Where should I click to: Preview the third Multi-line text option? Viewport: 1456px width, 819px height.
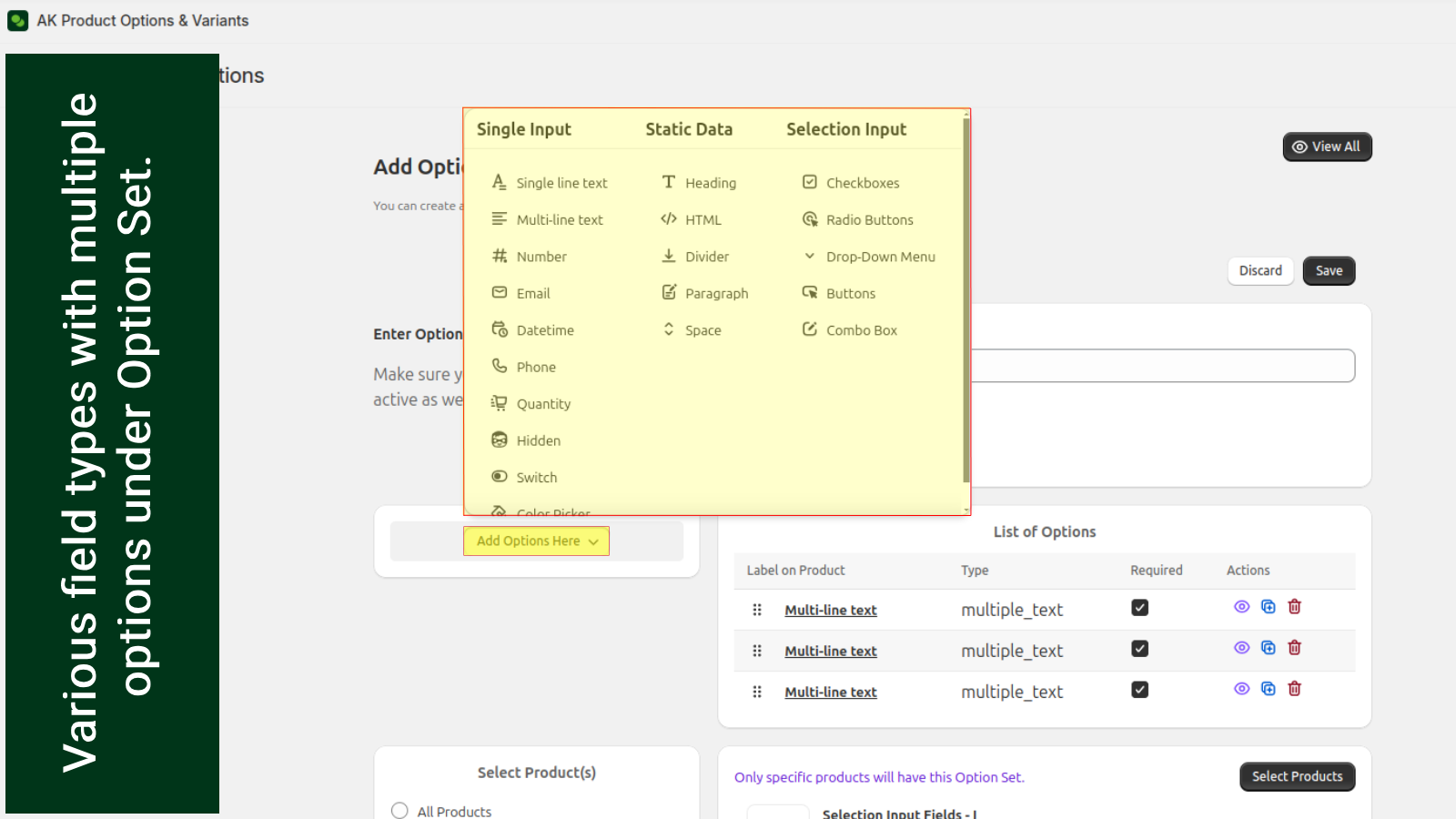(1241, 689)
